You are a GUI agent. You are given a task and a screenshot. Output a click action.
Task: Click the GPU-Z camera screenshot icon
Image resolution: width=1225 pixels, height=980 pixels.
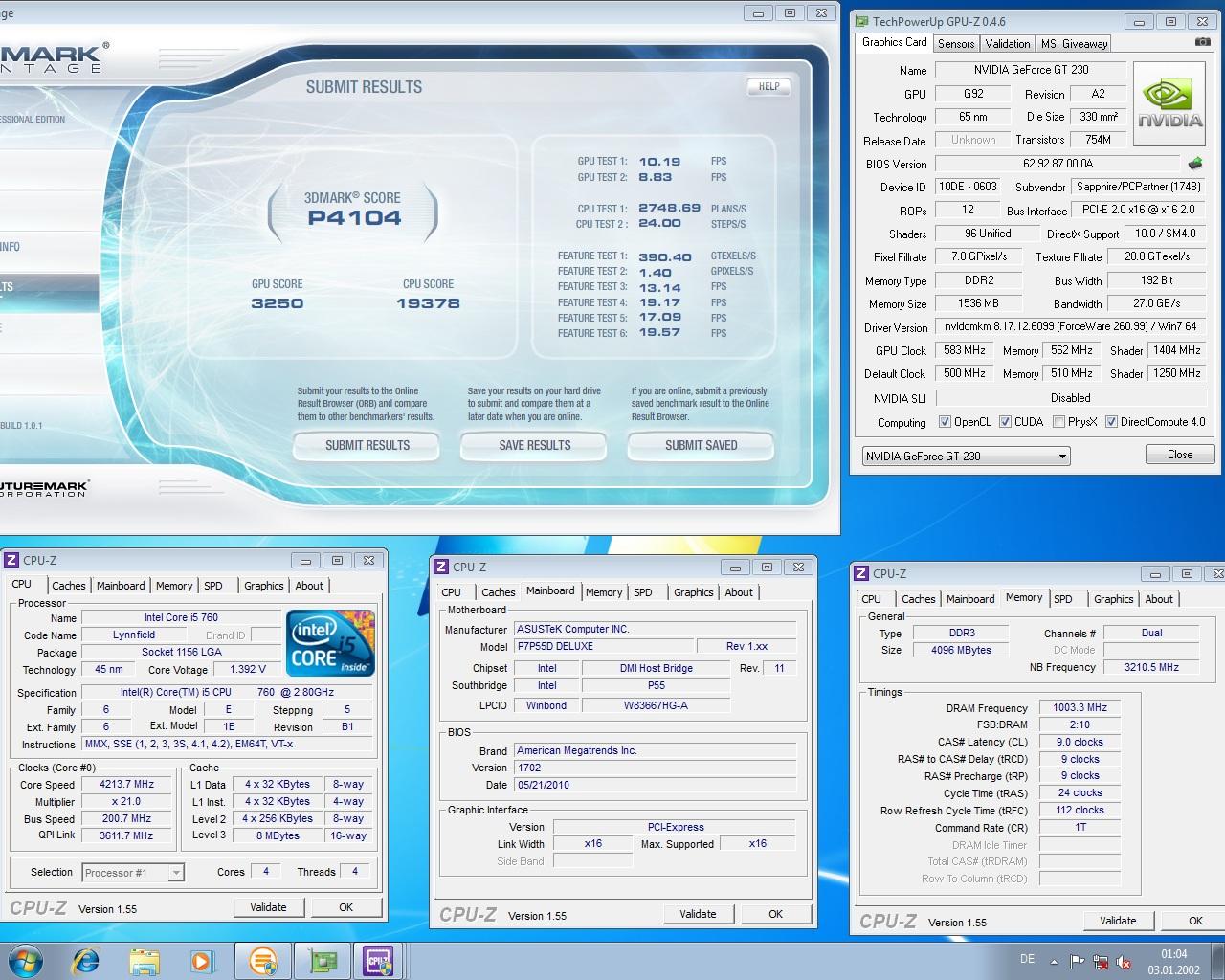click(1202, 42)
